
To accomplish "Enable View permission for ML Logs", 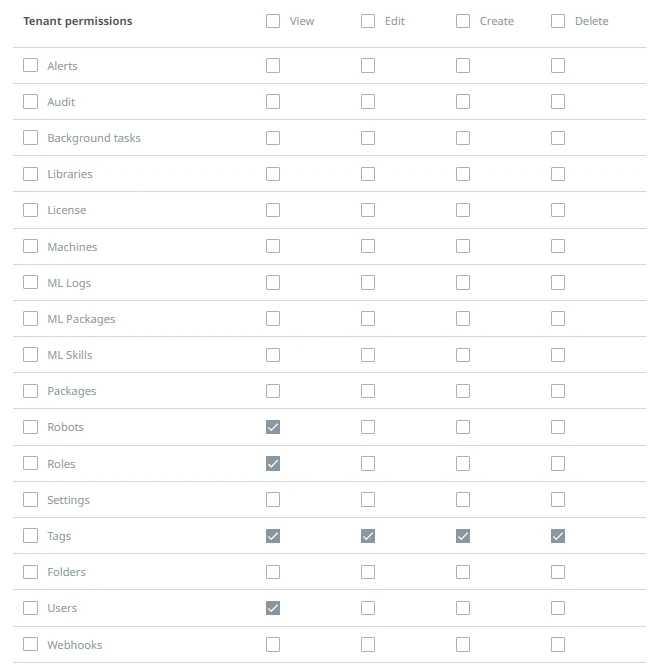I will [273, 282].
